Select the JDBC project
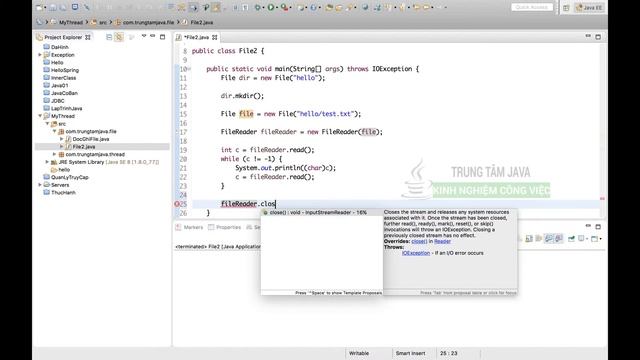 coord(58,101)
